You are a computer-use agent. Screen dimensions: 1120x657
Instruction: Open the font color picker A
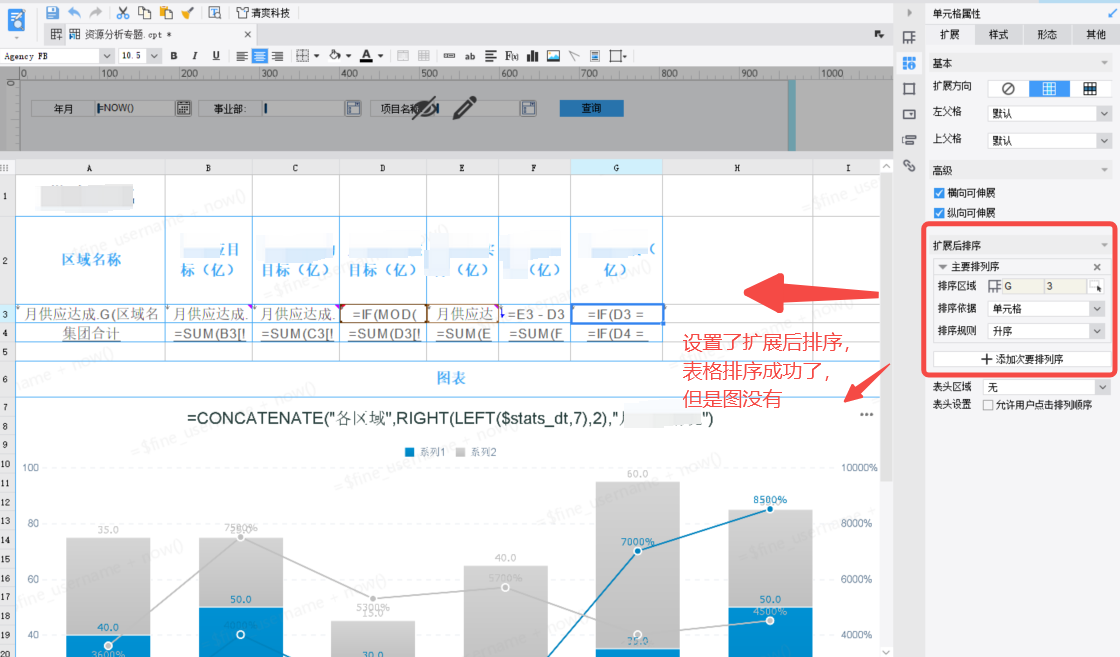pos(366,56)
